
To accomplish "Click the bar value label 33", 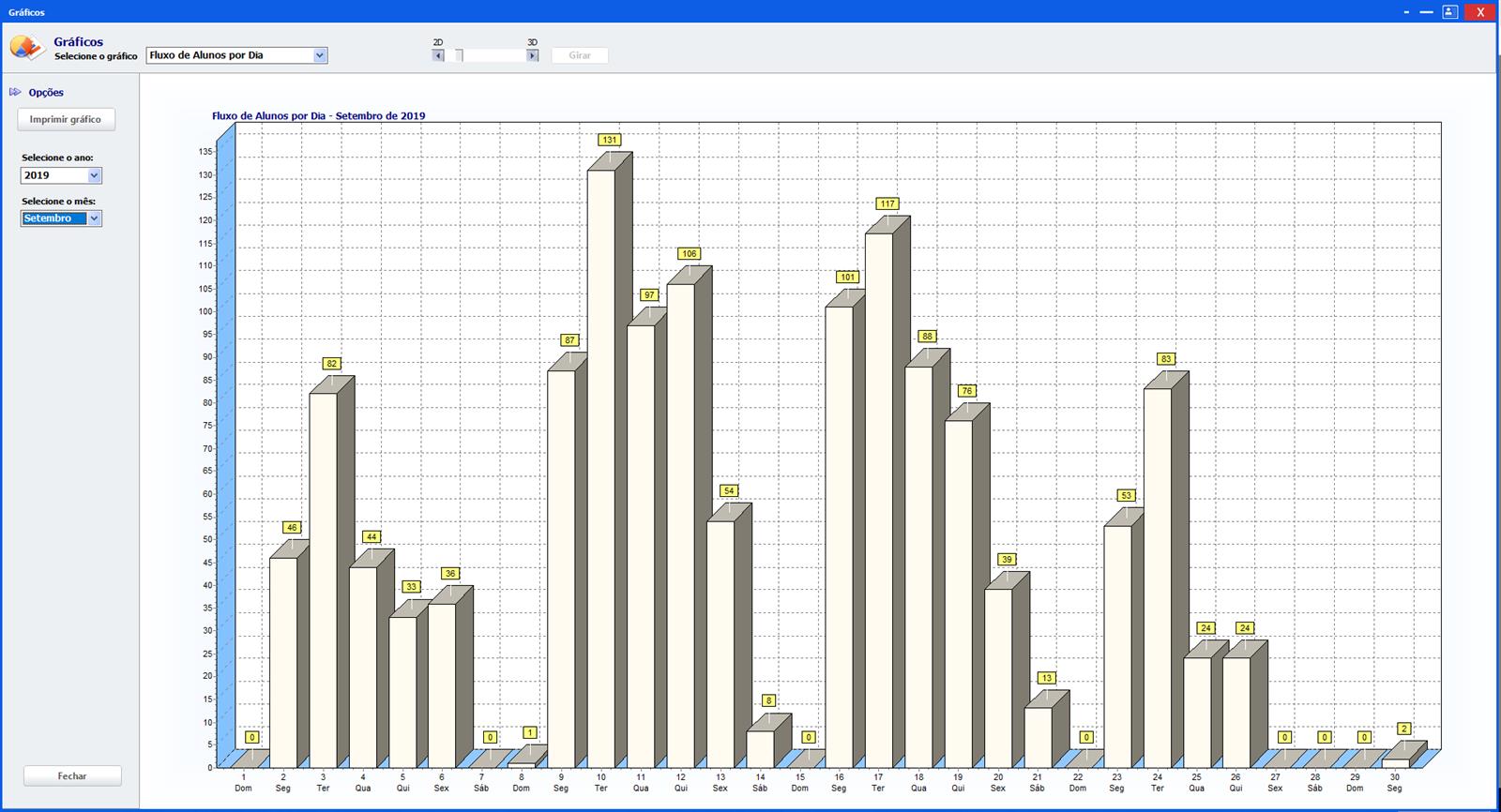I will (411, 587).
